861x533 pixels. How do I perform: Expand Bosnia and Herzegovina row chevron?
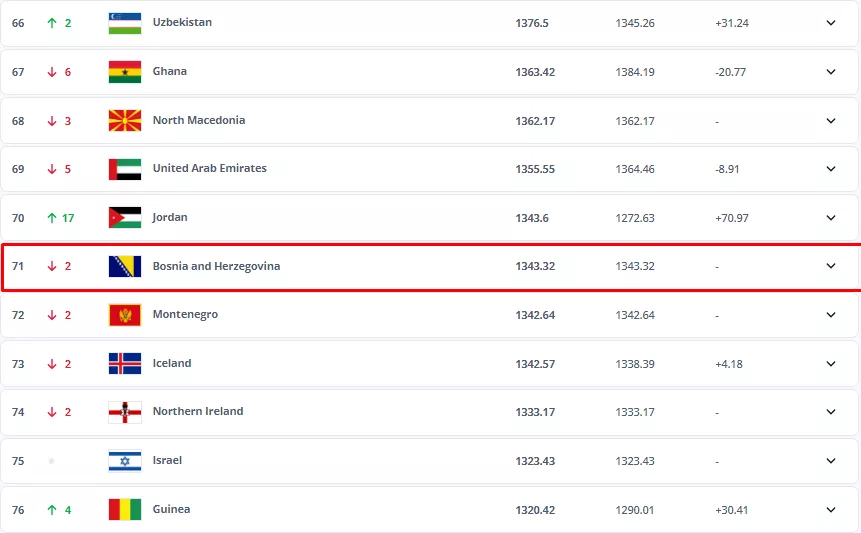point(830,266)
